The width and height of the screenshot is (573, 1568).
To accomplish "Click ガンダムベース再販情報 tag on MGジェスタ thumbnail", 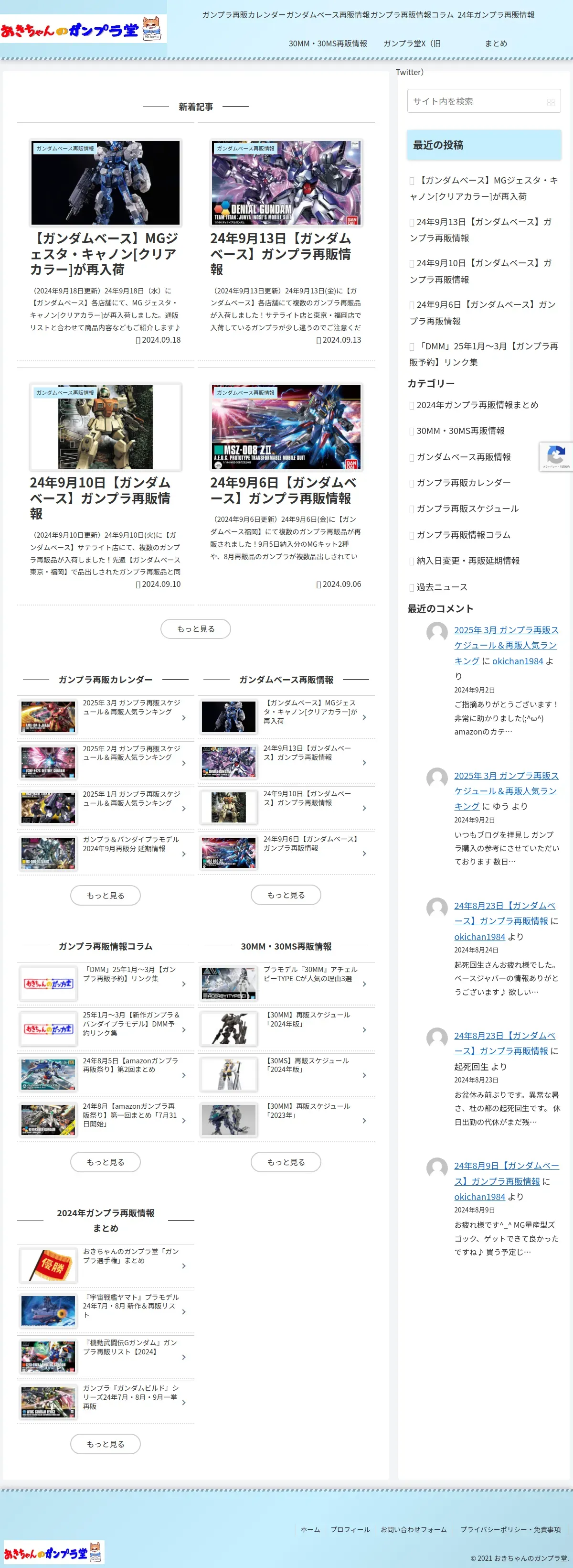I will 64,149.
